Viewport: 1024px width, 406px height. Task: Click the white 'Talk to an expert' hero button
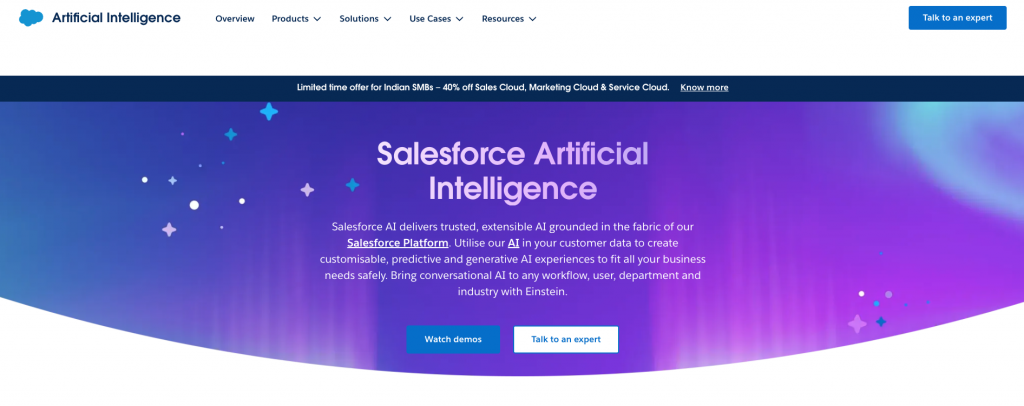(566, 339)
